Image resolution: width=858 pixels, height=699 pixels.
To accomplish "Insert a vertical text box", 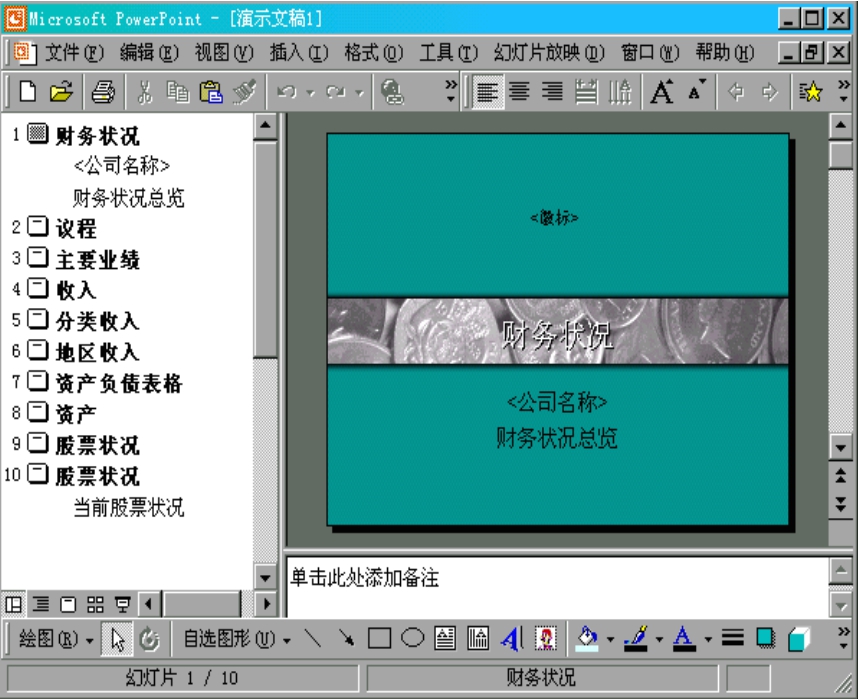I will (478, 638).
